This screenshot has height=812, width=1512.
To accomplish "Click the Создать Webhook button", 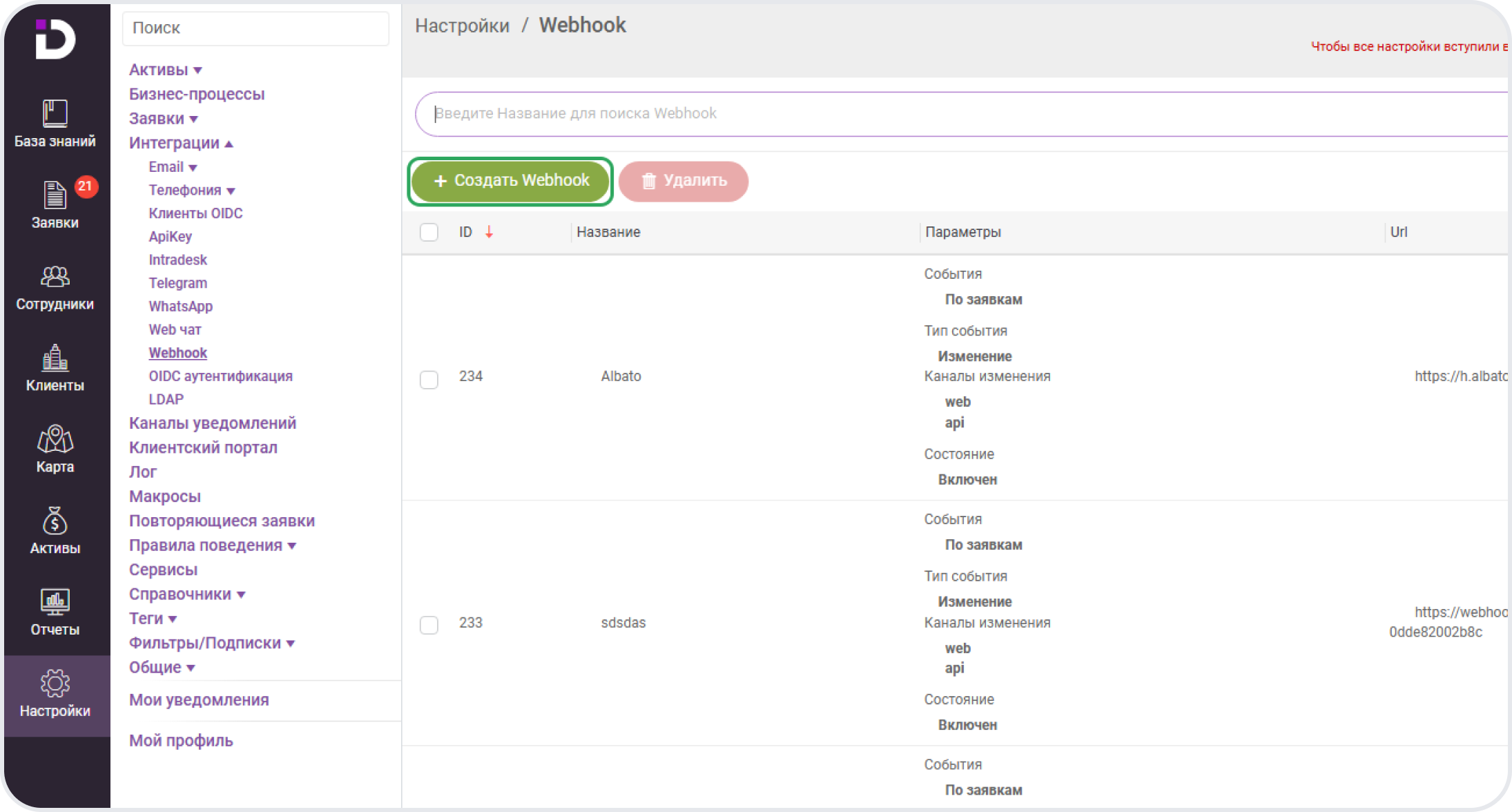I will [510, 181].
